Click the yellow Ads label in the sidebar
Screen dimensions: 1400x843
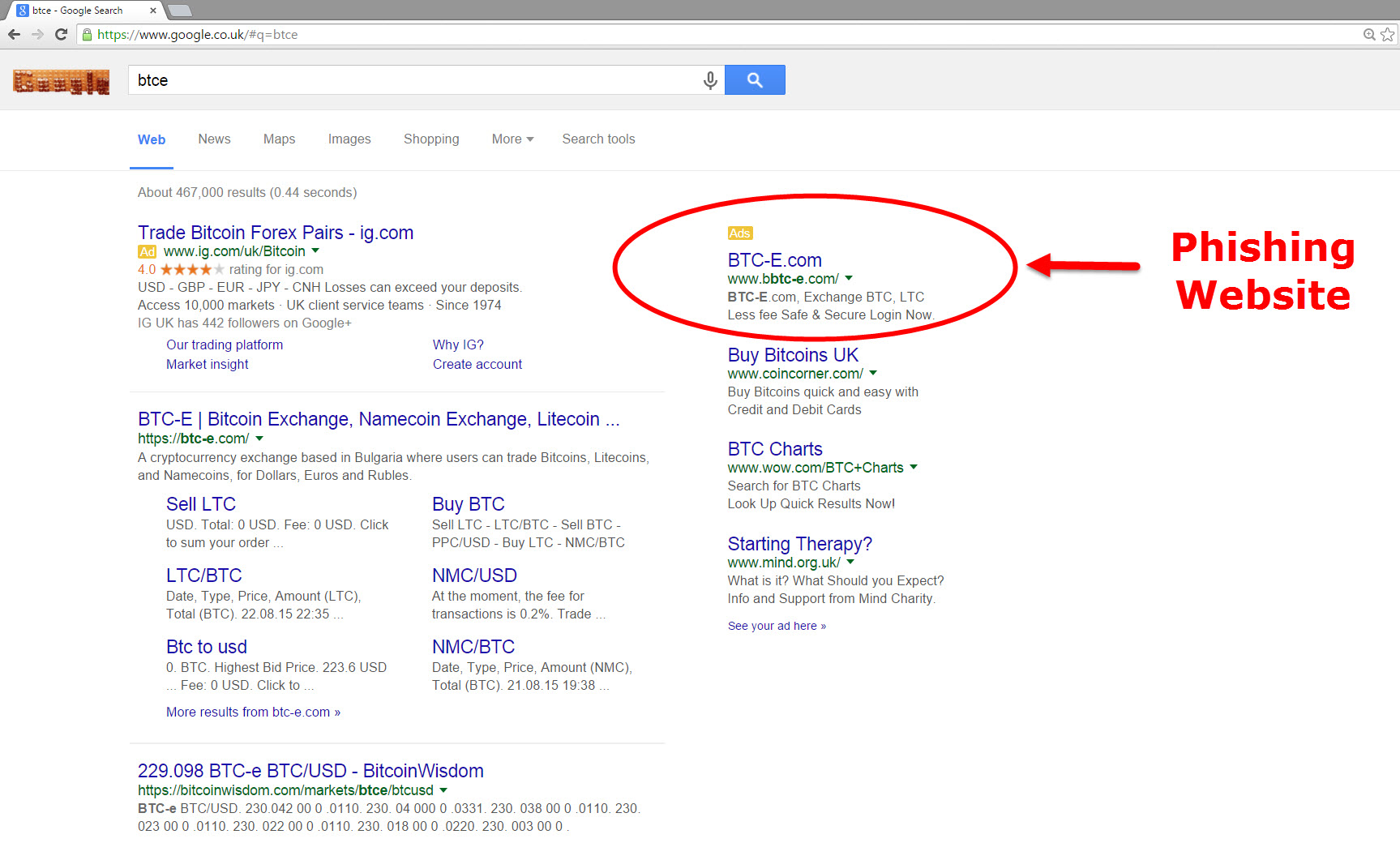click(x=740, y=233)
